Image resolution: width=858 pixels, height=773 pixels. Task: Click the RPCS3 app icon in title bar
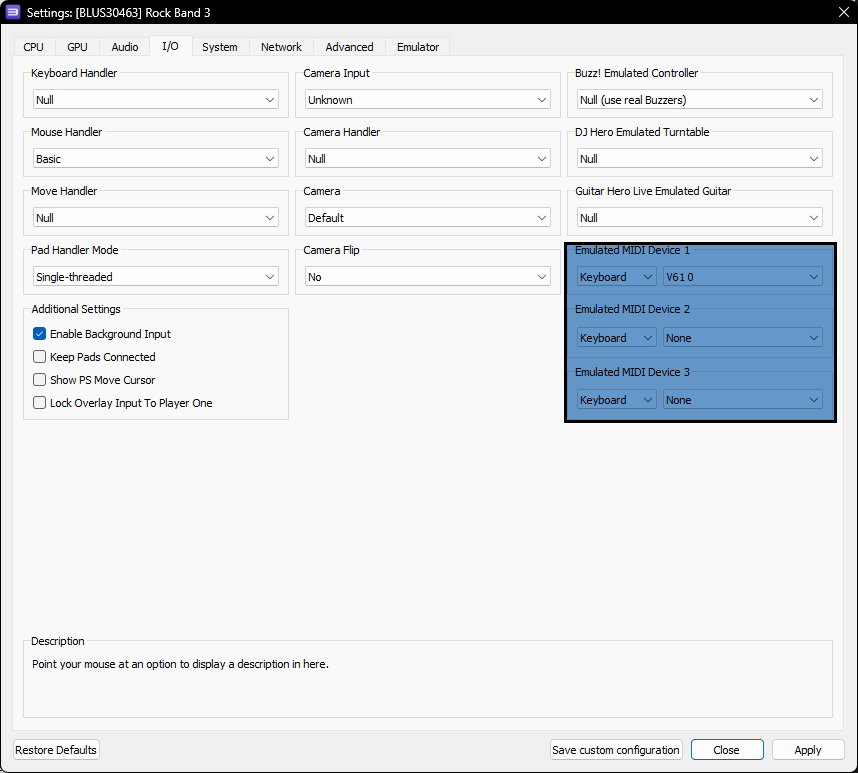pos(13,12)
